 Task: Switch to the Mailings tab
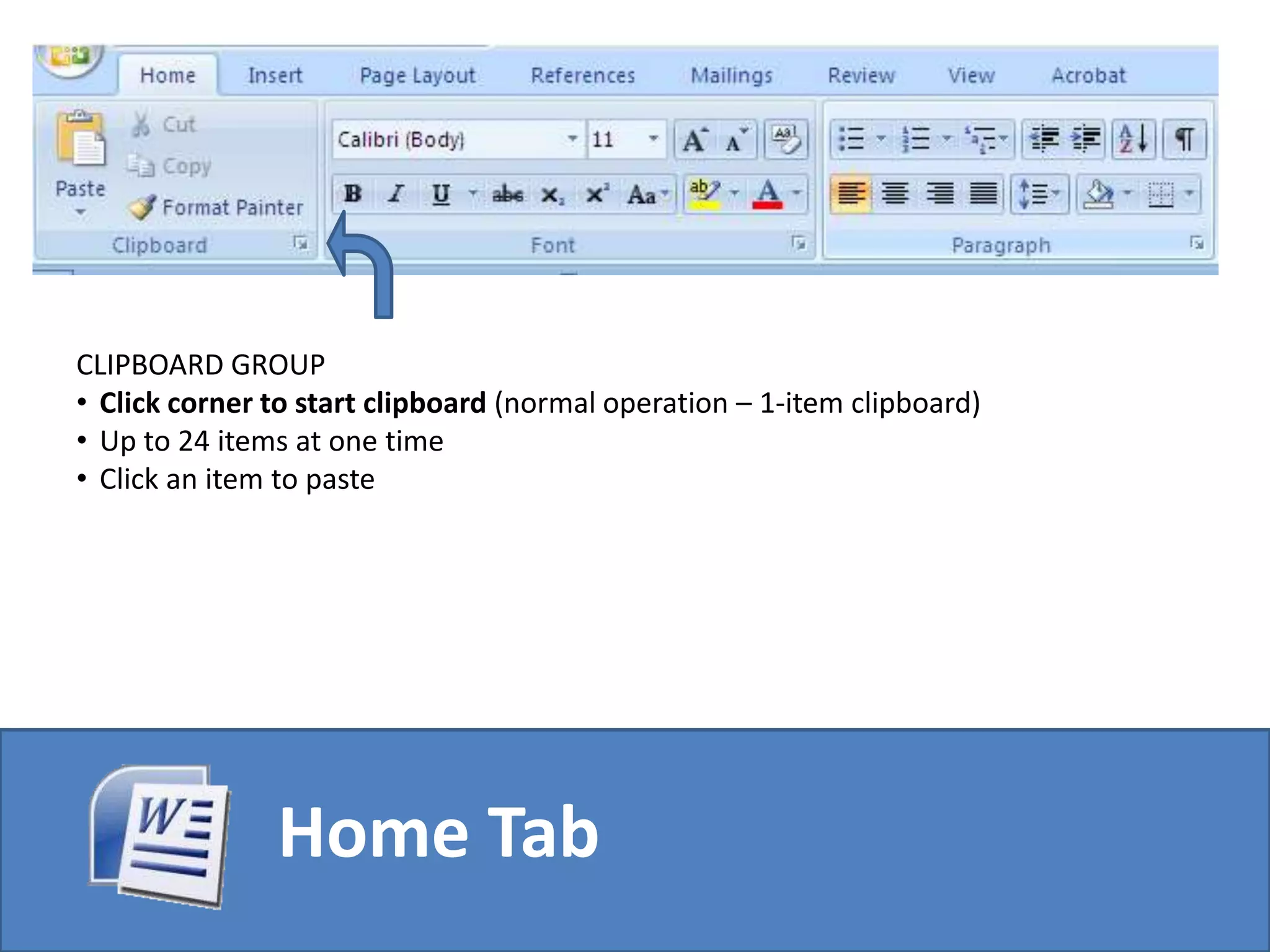tap(732, 76)
